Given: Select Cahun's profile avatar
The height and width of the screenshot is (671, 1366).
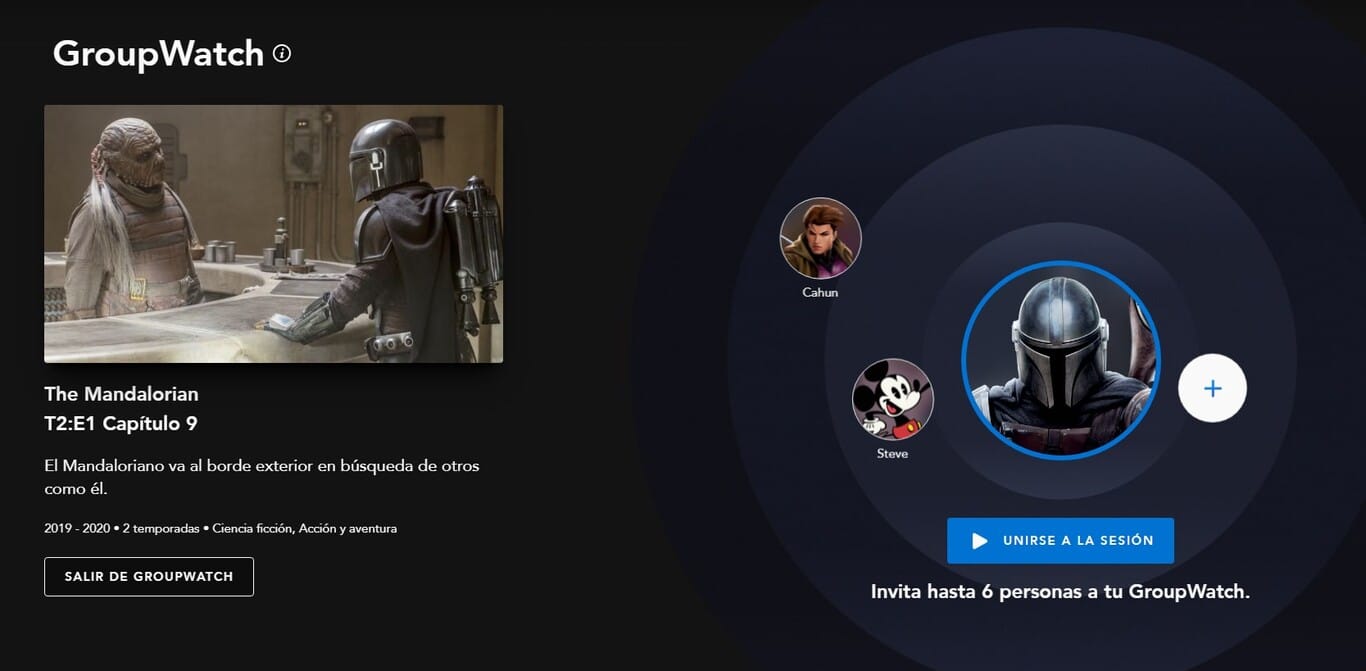Looking at the screenshot, I should pos(820,238).
